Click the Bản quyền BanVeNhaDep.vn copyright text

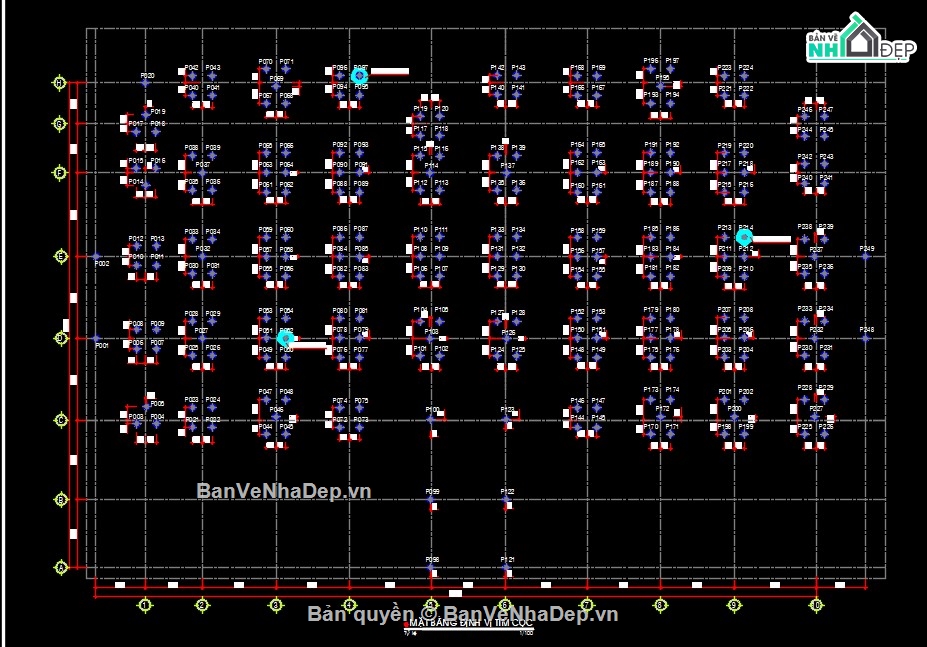(463, 614)
